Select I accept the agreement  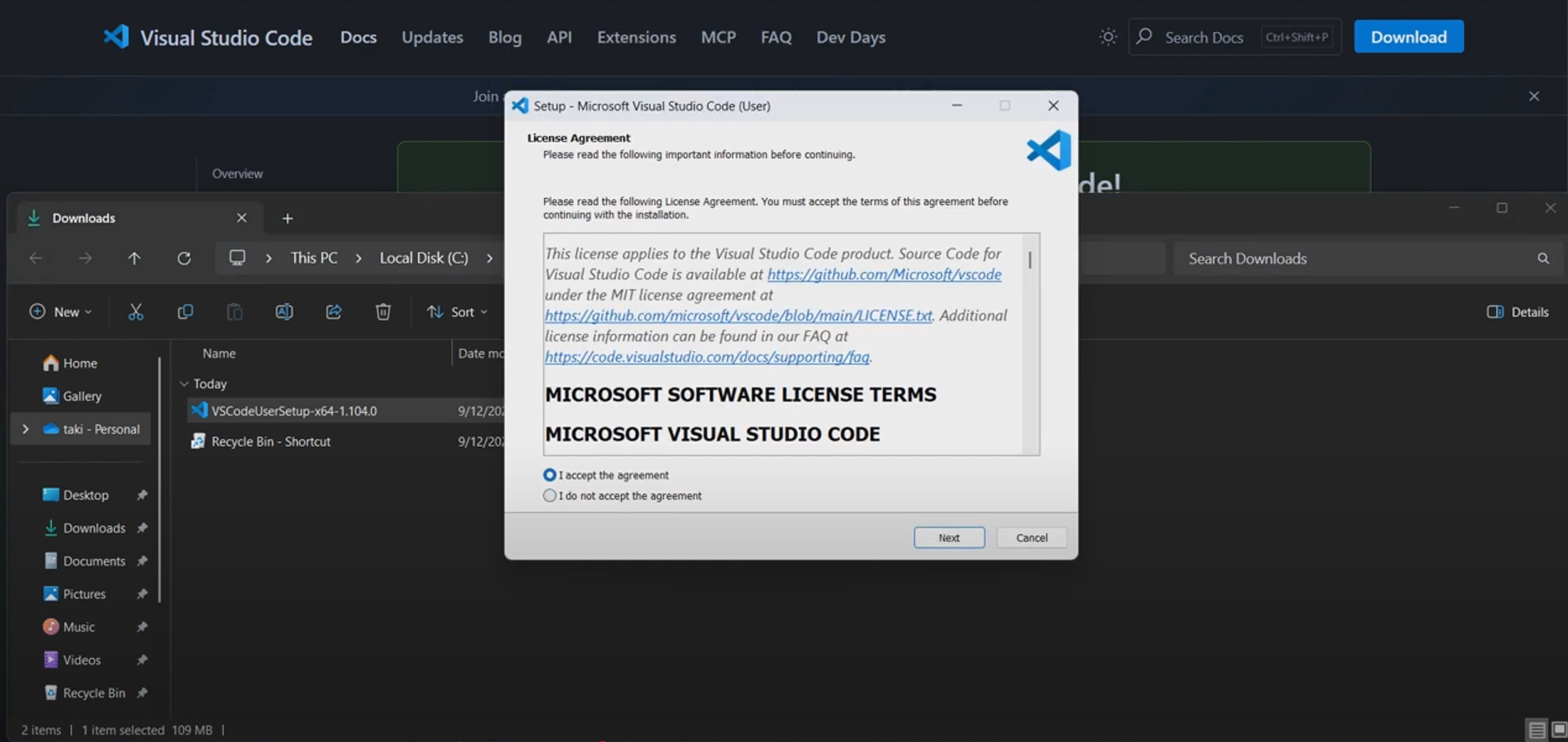pos(549,474)
